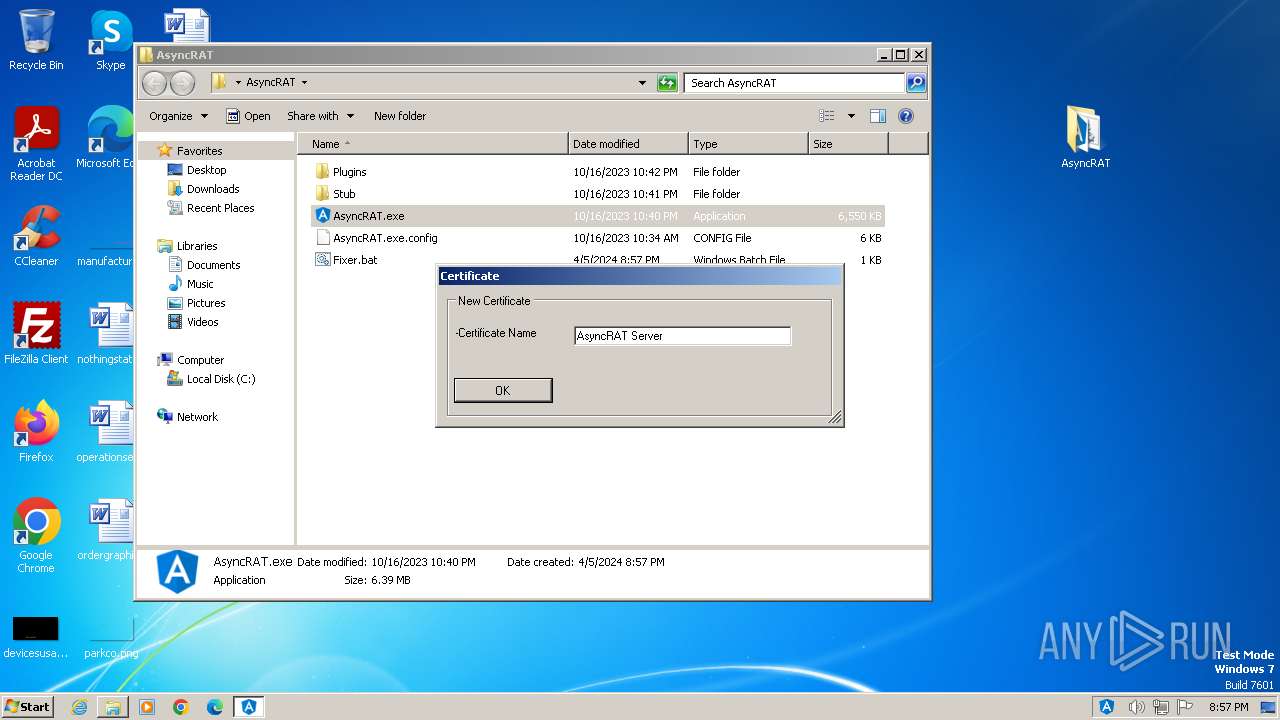The width and height of the screenshot is (1280, 720).
Task: Open the Recycle Bin desktop icon
Action: 36,40
